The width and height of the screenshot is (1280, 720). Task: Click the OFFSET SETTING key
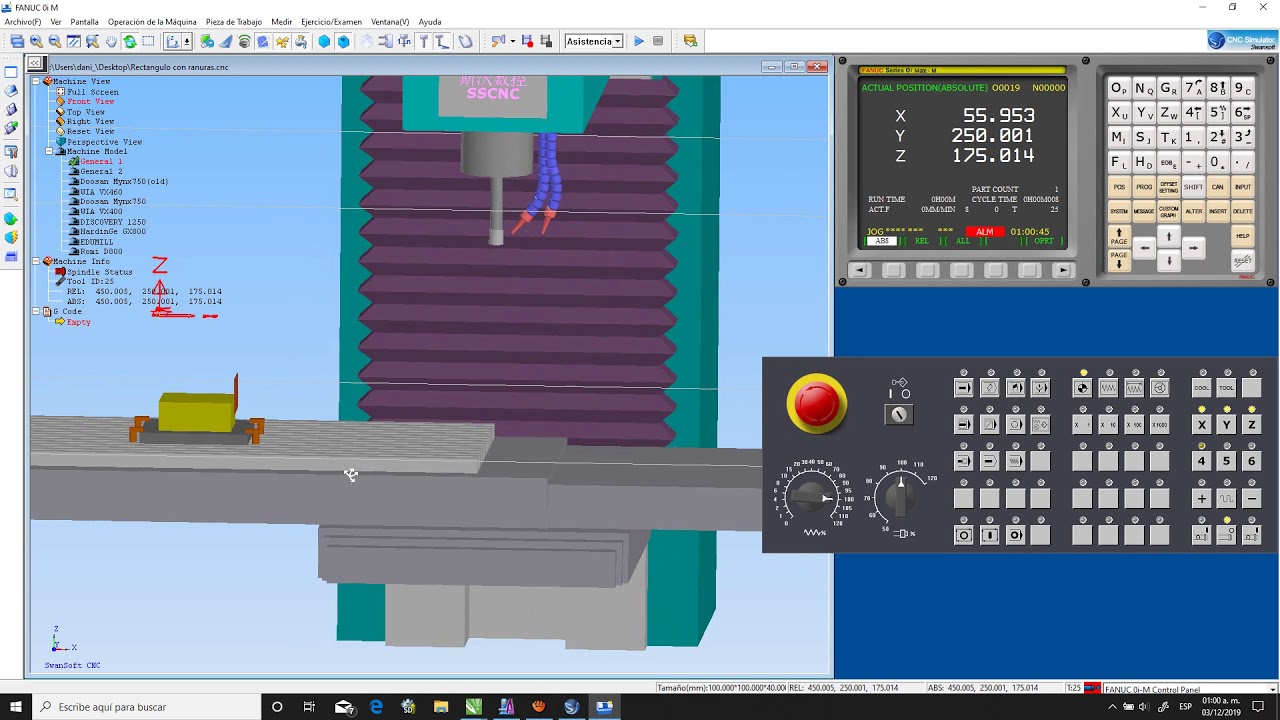[1168, 187]
